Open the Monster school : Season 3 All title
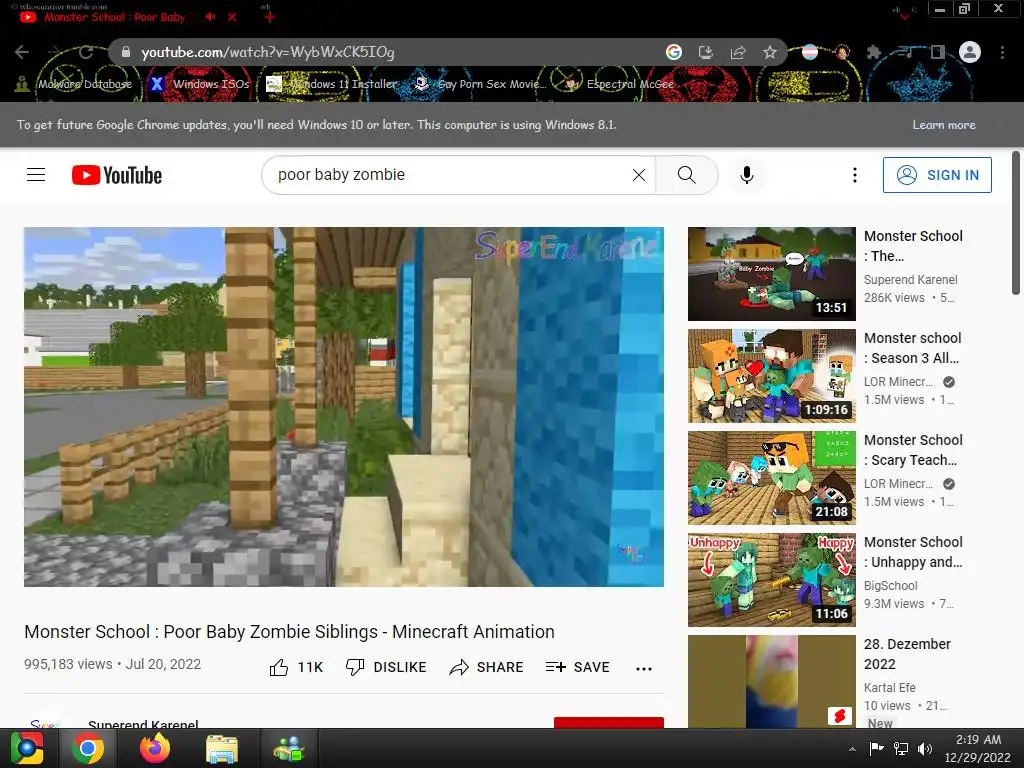 912,348
